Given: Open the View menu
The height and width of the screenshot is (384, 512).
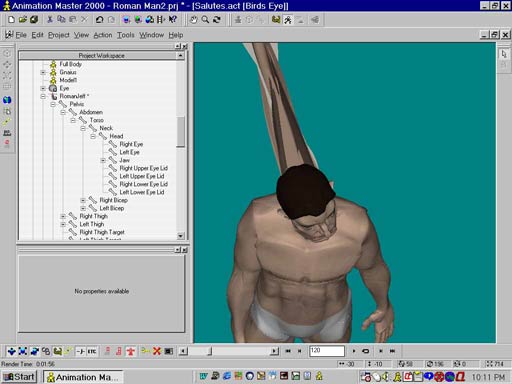Looking at the screenshot, I should (x=81, y=35).
